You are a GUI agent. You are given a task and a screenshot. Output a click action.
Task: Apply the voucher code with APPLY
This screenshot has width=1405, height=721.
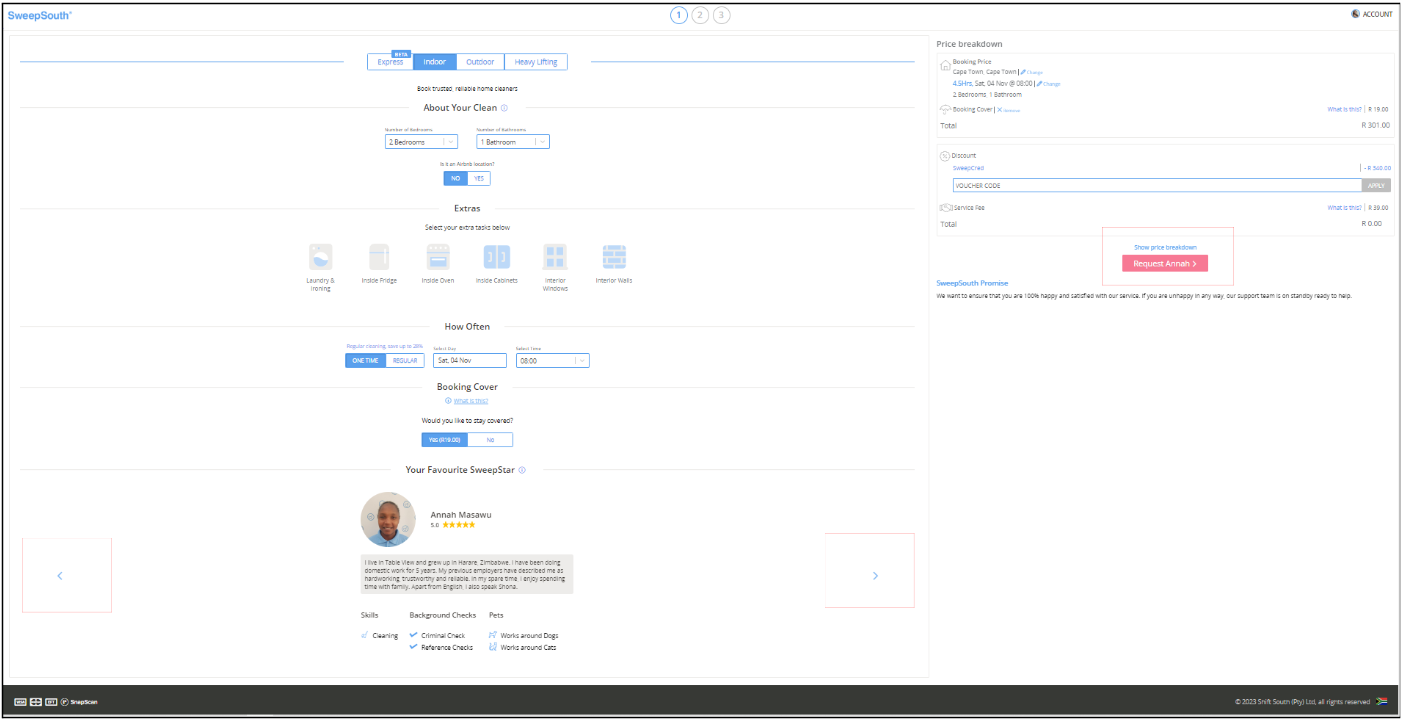1376,185
